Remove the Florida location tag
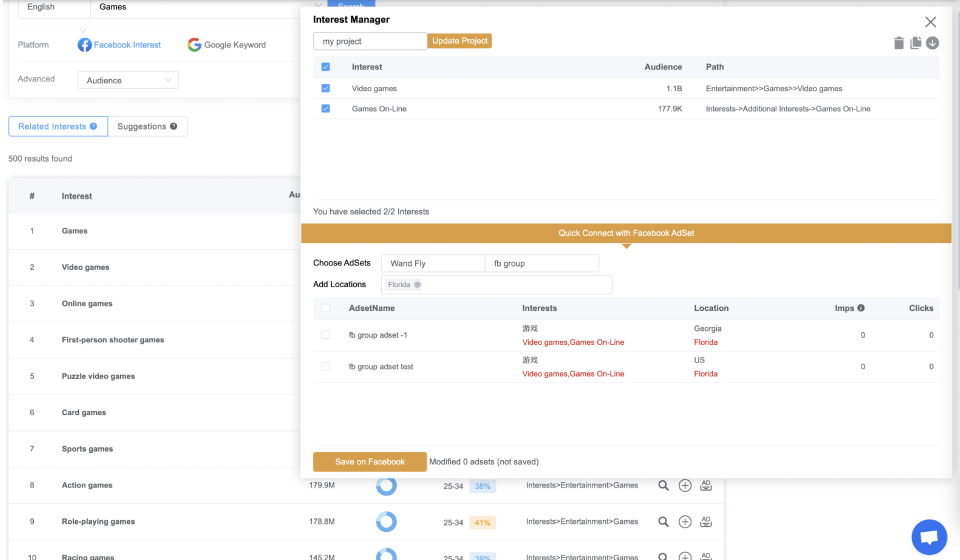960x560 pixels. [x=418, y=285]
